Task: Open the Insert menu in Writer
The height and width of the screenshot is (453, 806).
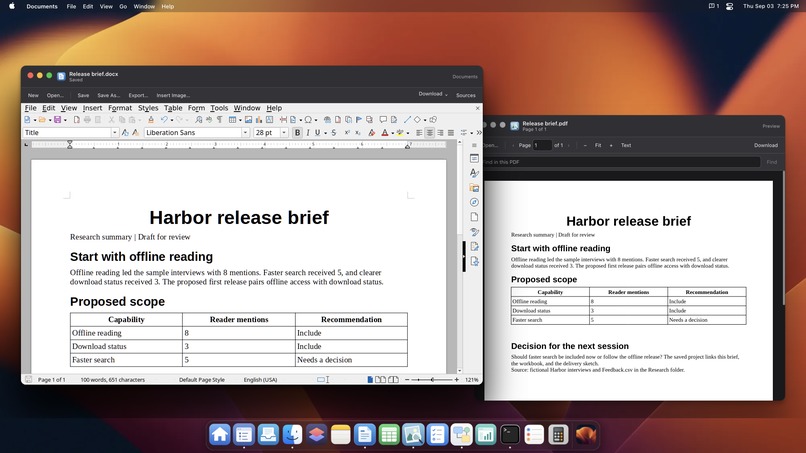Action: click(x=93, y=108)
